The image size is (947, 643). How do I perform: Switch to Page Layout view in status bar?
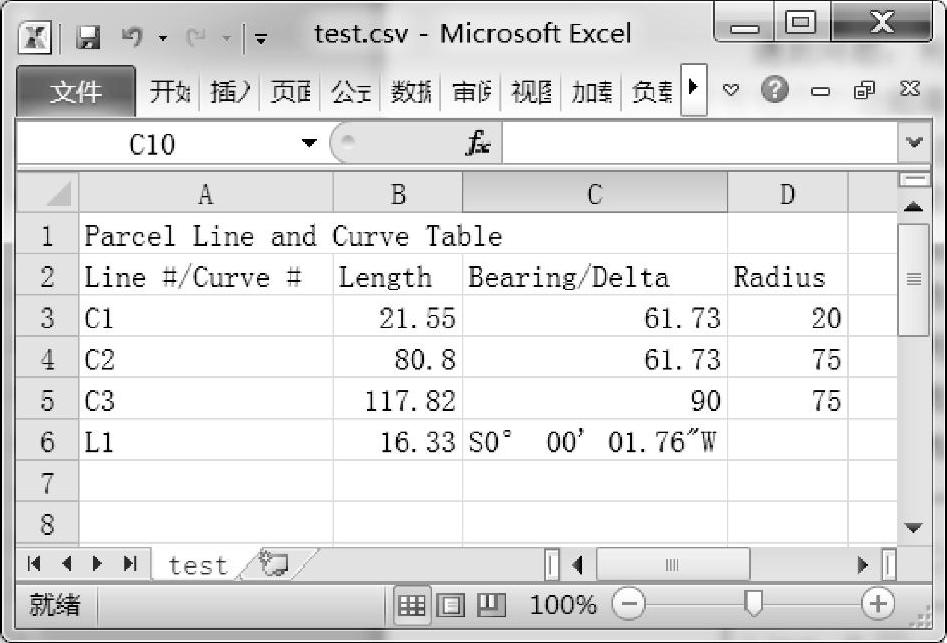(x=451, y=605)
